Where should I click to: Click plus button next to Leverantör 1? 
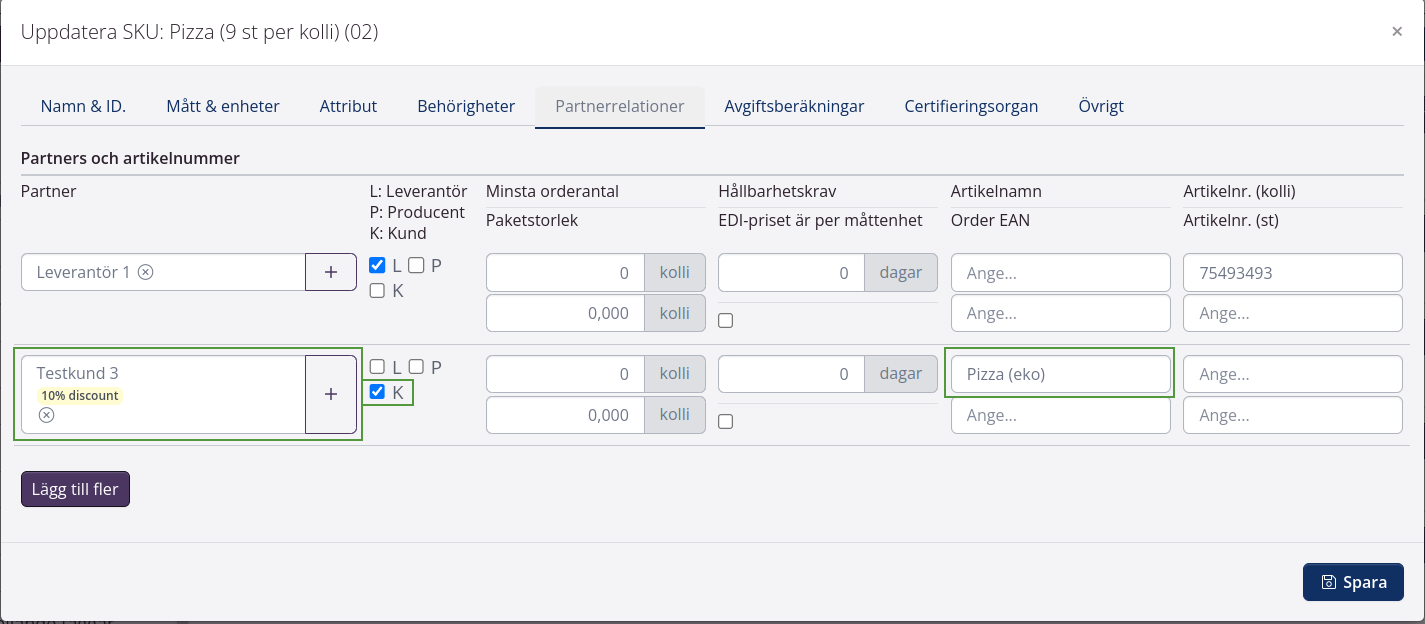tap(331, 272)
